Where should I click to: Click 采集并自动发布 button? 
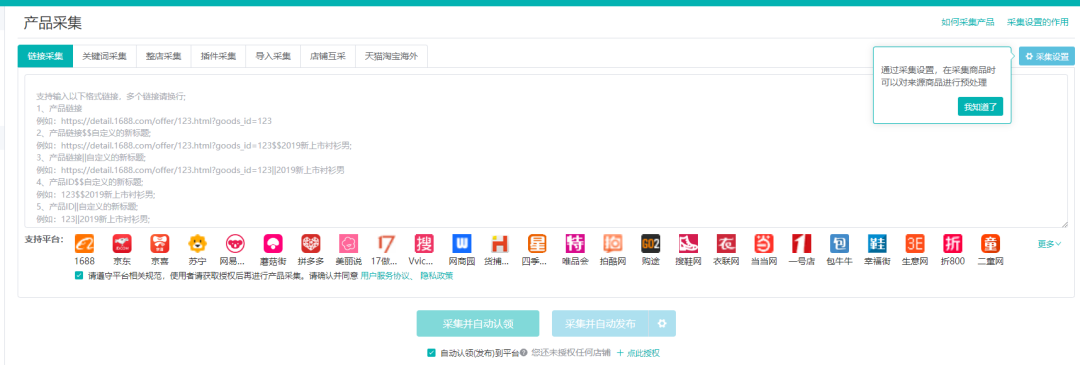tap(601, 324)
